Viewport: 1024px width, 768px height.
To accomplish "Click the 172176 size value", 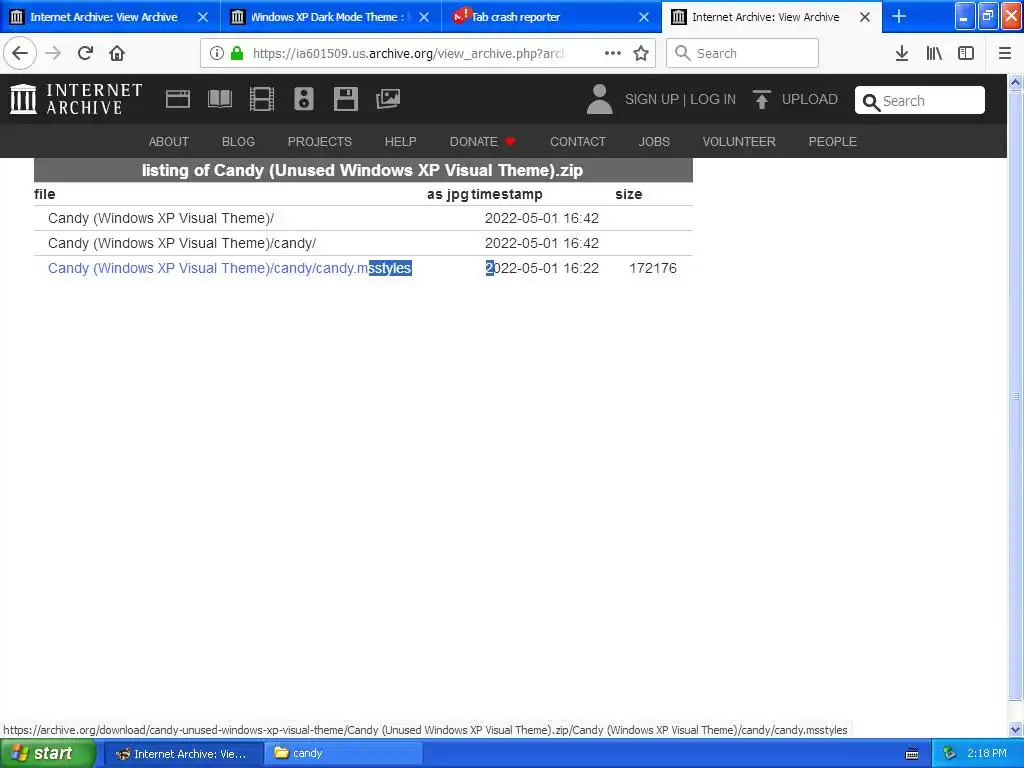I will 653,268.
